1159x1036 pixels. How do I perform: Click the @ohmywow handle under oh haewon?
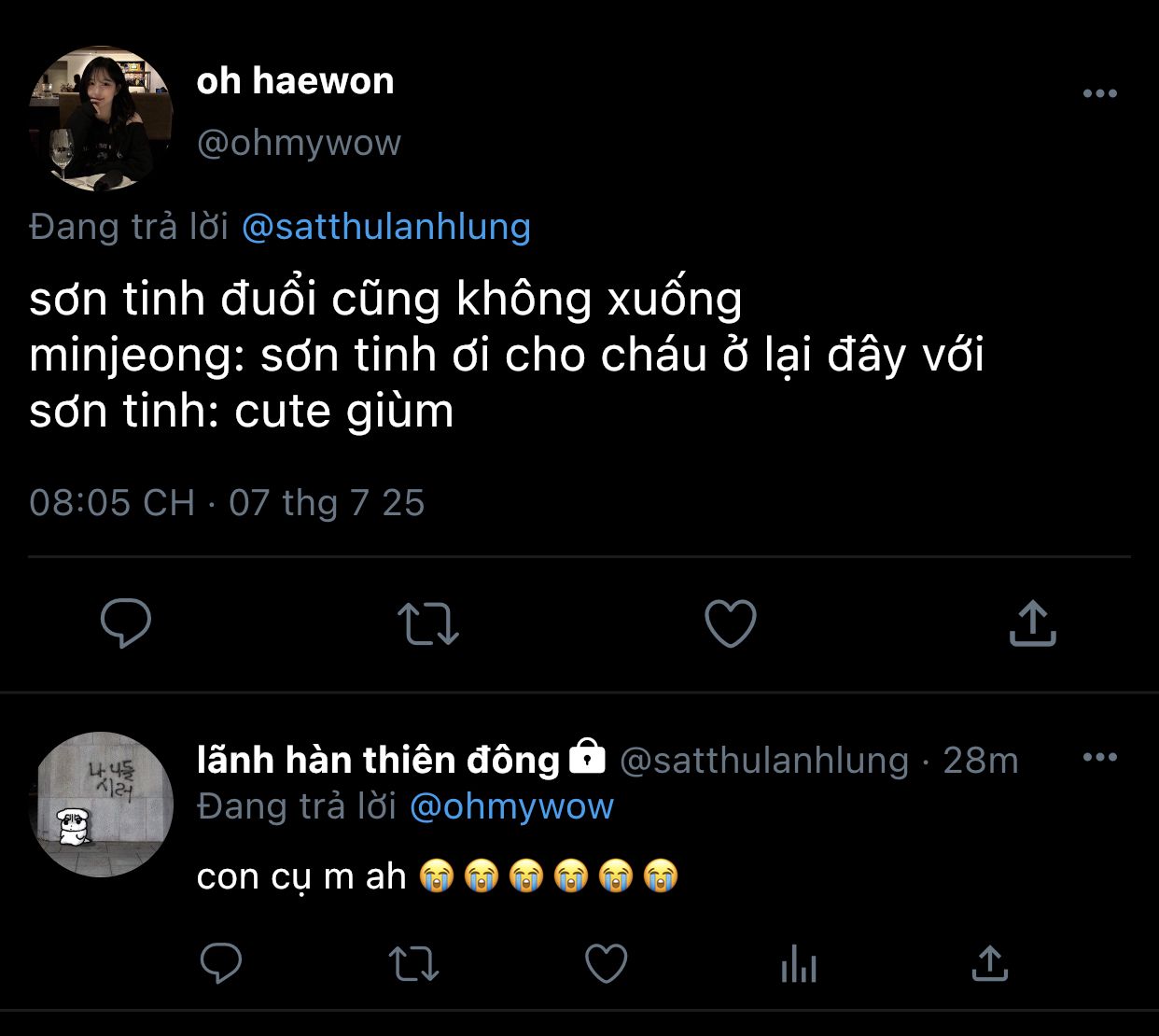pos(299,143)
